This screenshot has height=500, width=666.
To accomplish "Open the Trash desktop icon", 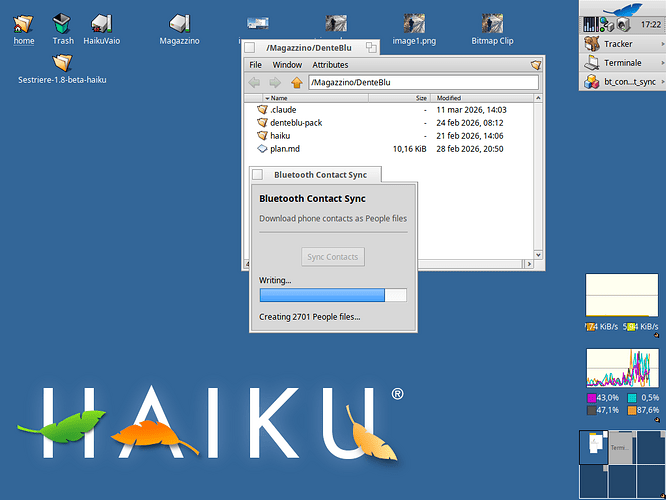I will click(x=63, y=24).
